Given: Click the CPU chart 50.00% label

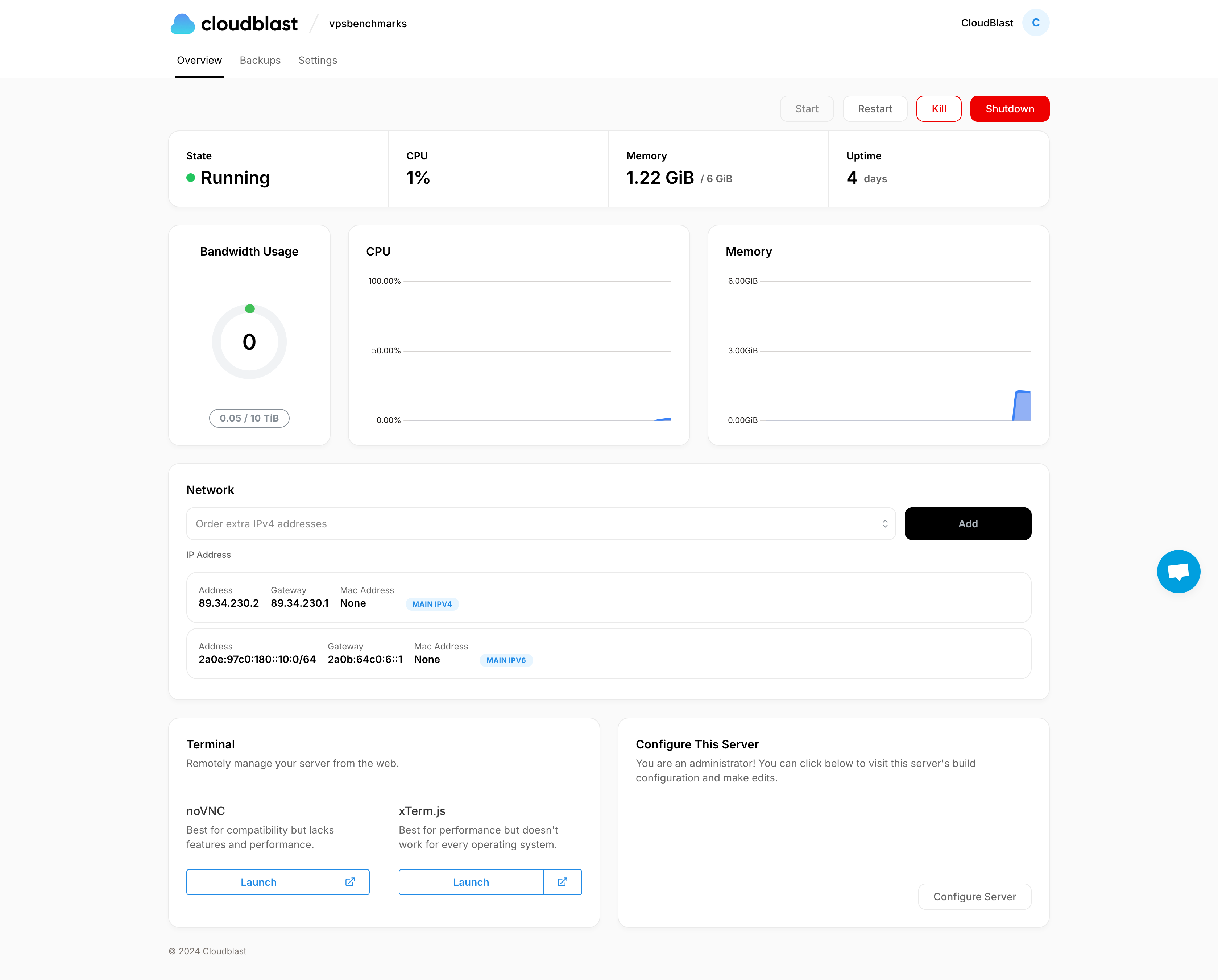Looking at the screenshot, I should (x=386, y=351).
